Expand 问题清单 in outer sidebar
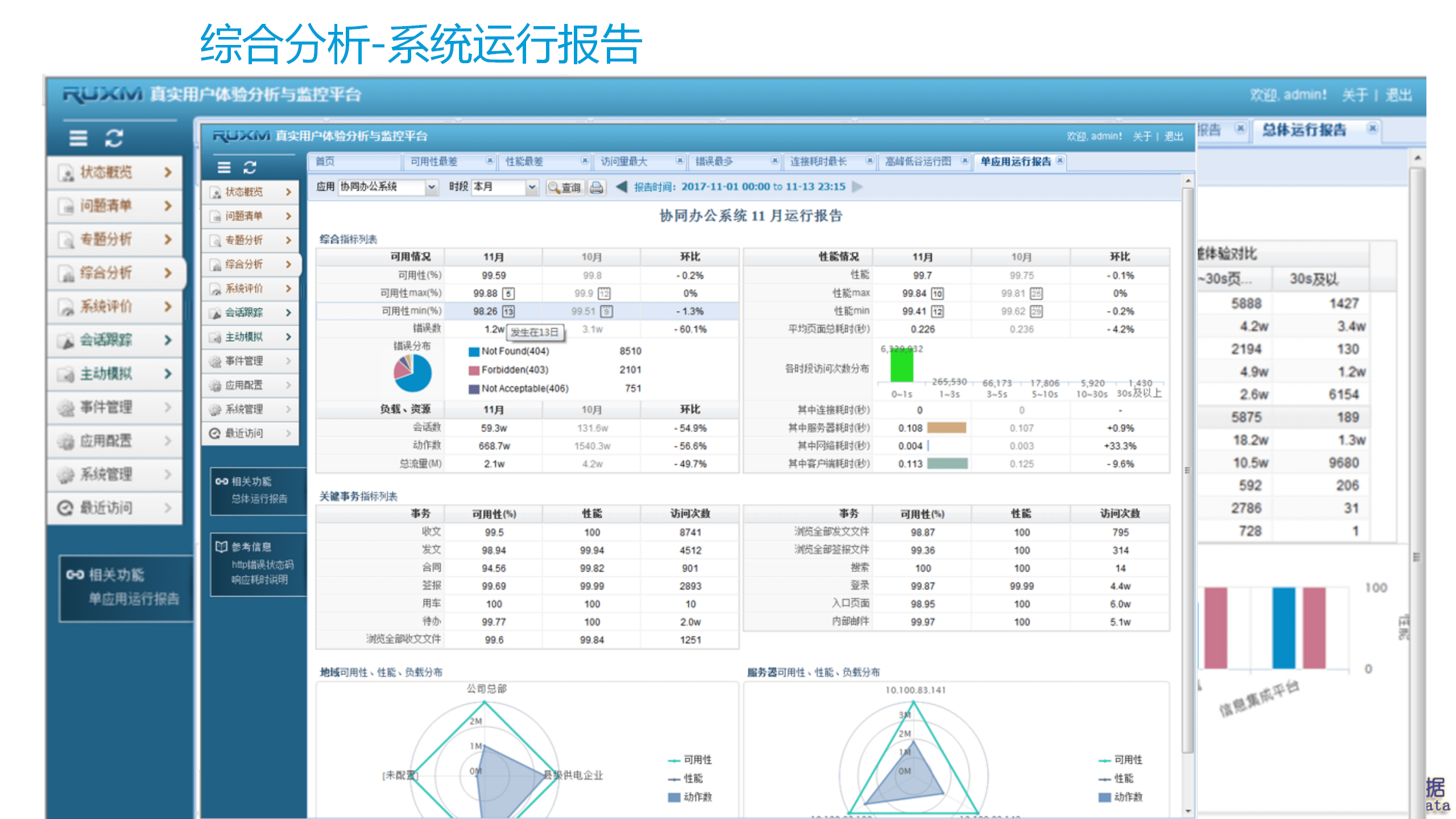1456x819 pixels. [168, 205]
